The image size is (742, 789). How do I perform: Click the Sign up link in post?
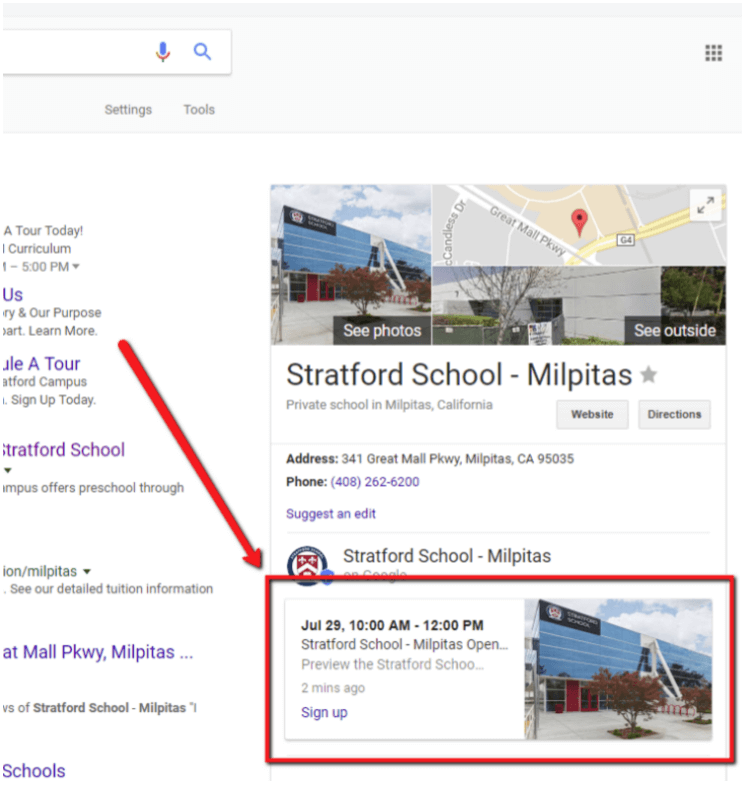[x=324, y=712]
